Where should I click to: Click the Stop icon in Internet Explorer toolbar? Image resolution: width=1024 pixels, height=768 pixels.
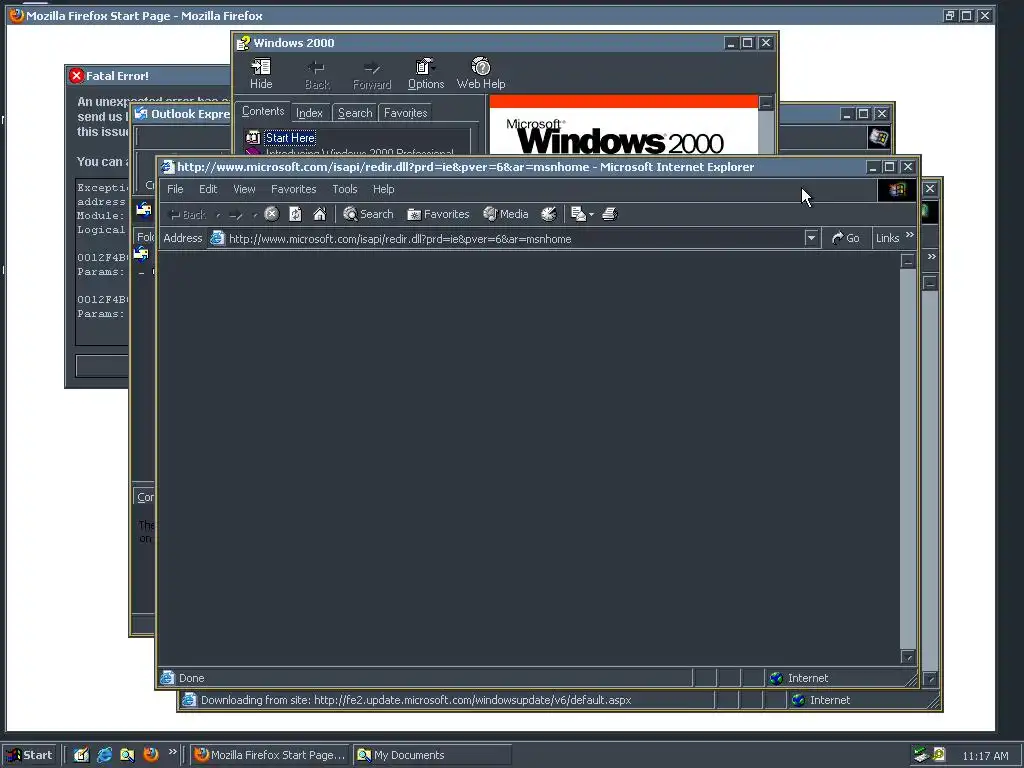(x=272, y=214)
